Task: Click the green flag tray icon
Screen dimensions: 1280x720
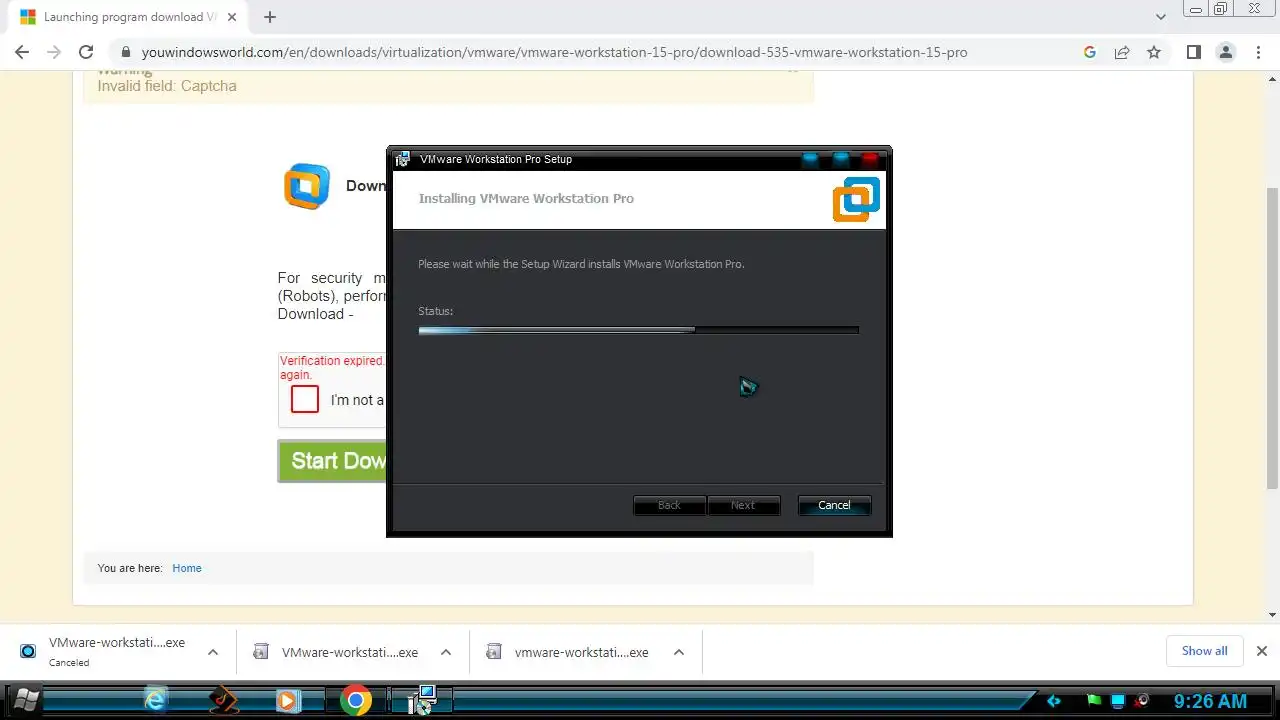Action: pos(1094,701)
